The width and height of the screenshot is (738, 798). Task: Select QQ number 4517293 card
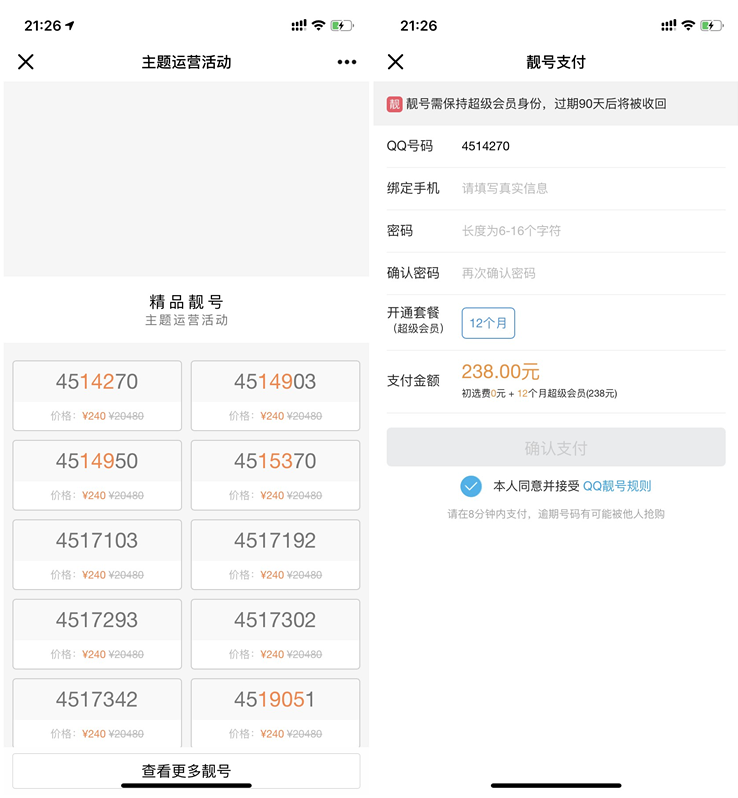(97, 634)
